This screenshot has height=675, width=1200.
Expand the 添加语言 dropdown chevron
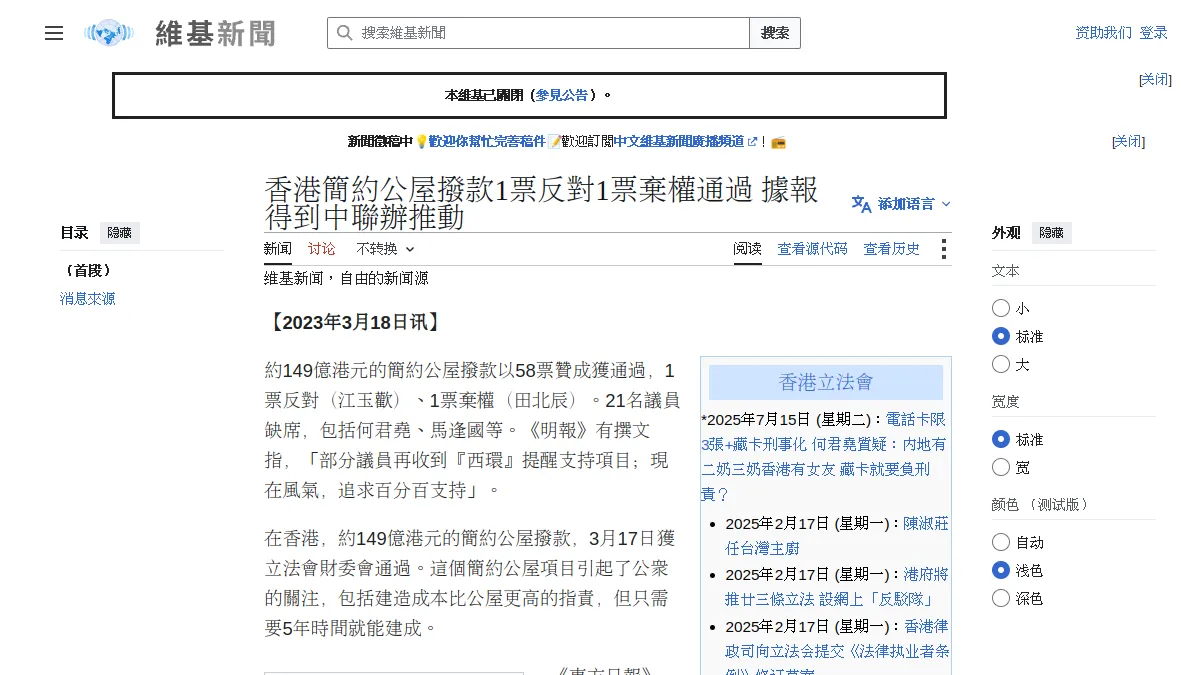pyautogui.click(x=946, y=204)
